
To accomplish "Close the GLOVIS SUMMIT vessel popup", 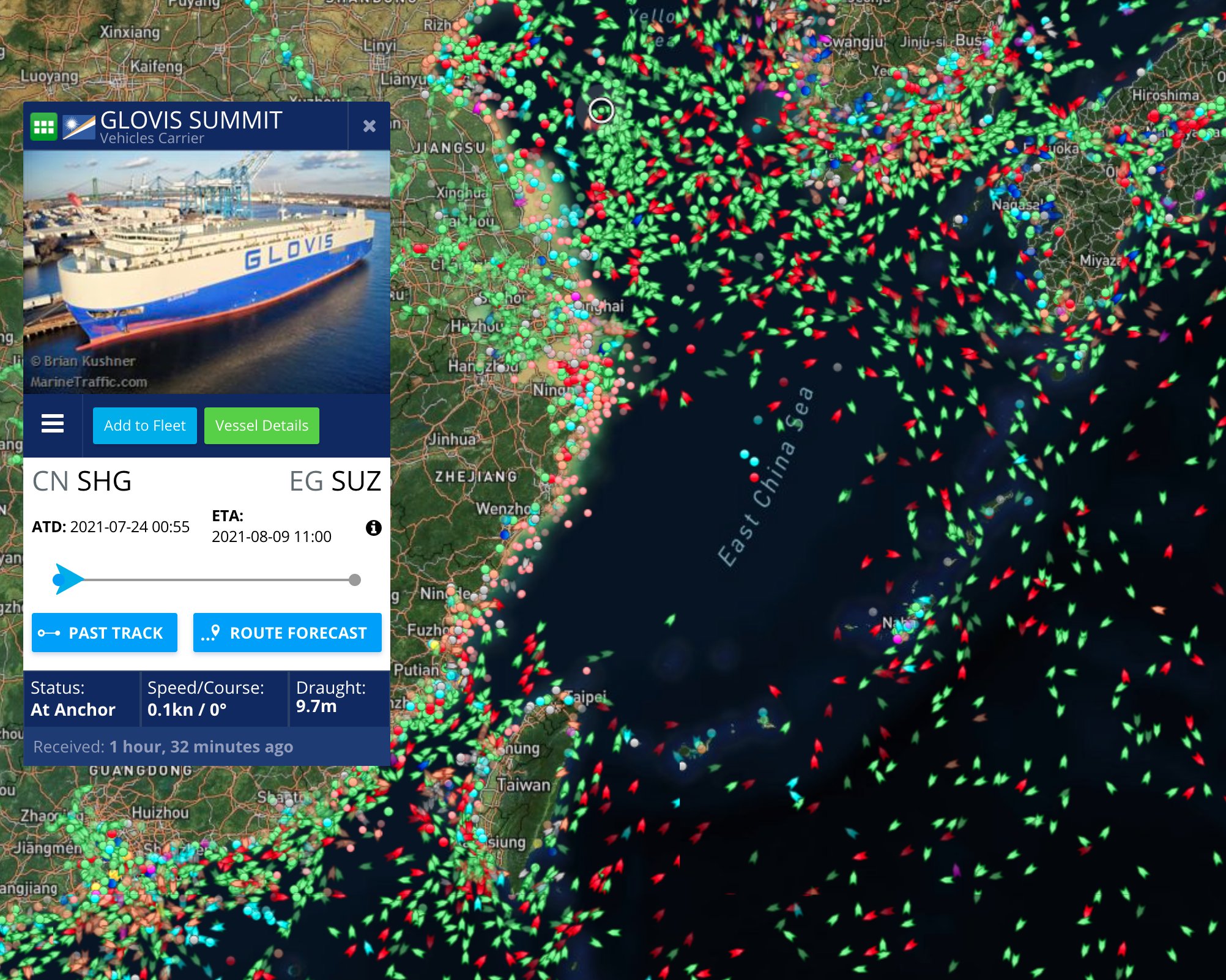I will (x=369, y=126).
